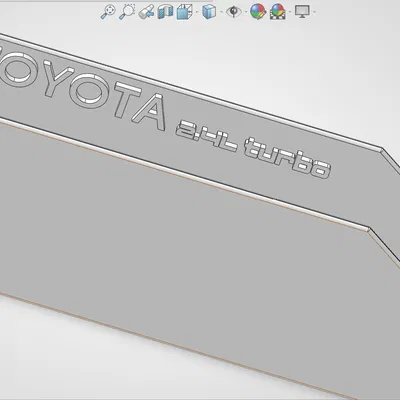The height and width of the screenshot is (400, 400).
Task: Click the Zoom to Fit icon
Action: coord(108,12)
